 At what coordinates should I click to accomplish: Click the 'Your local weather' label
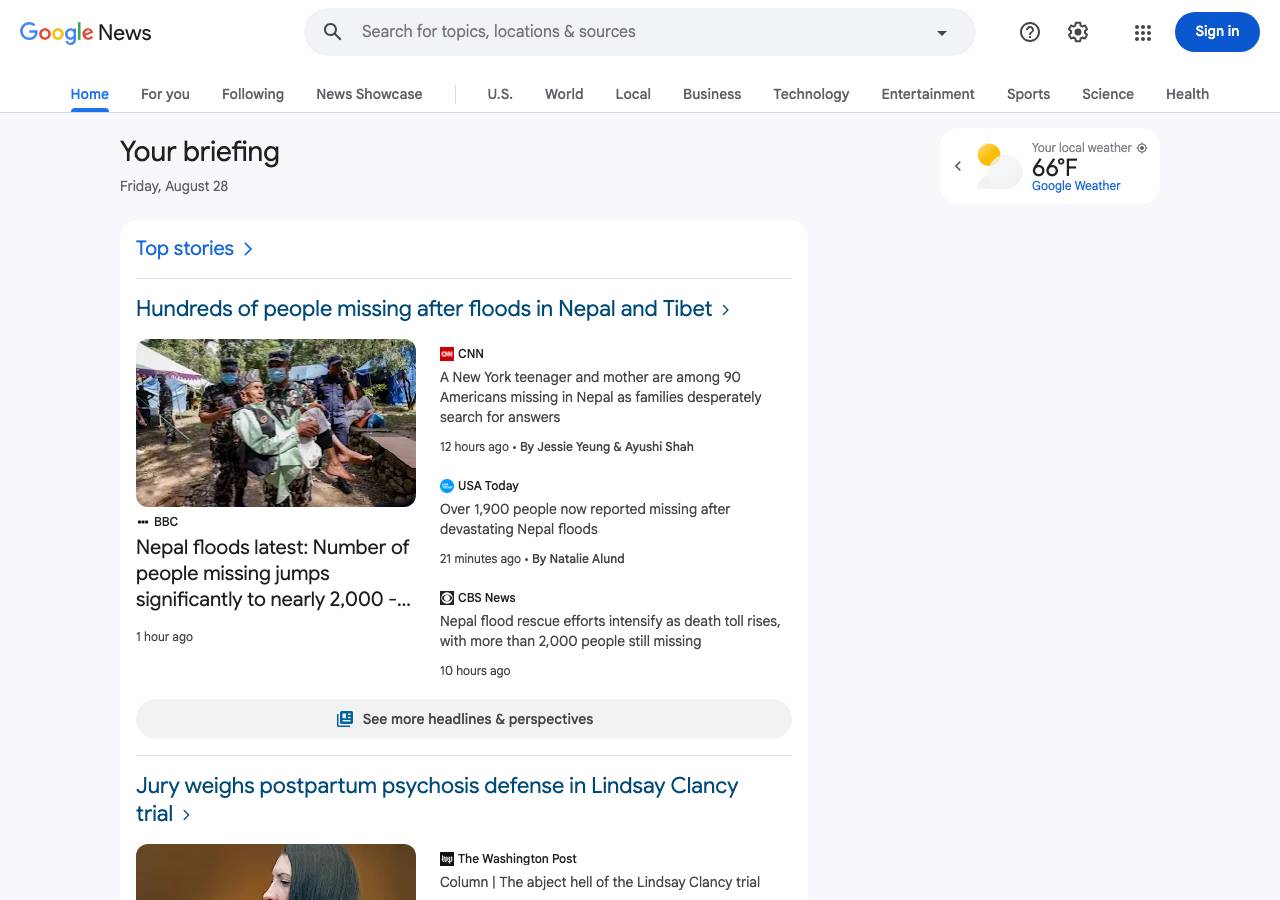click(x=1082, y=148)
